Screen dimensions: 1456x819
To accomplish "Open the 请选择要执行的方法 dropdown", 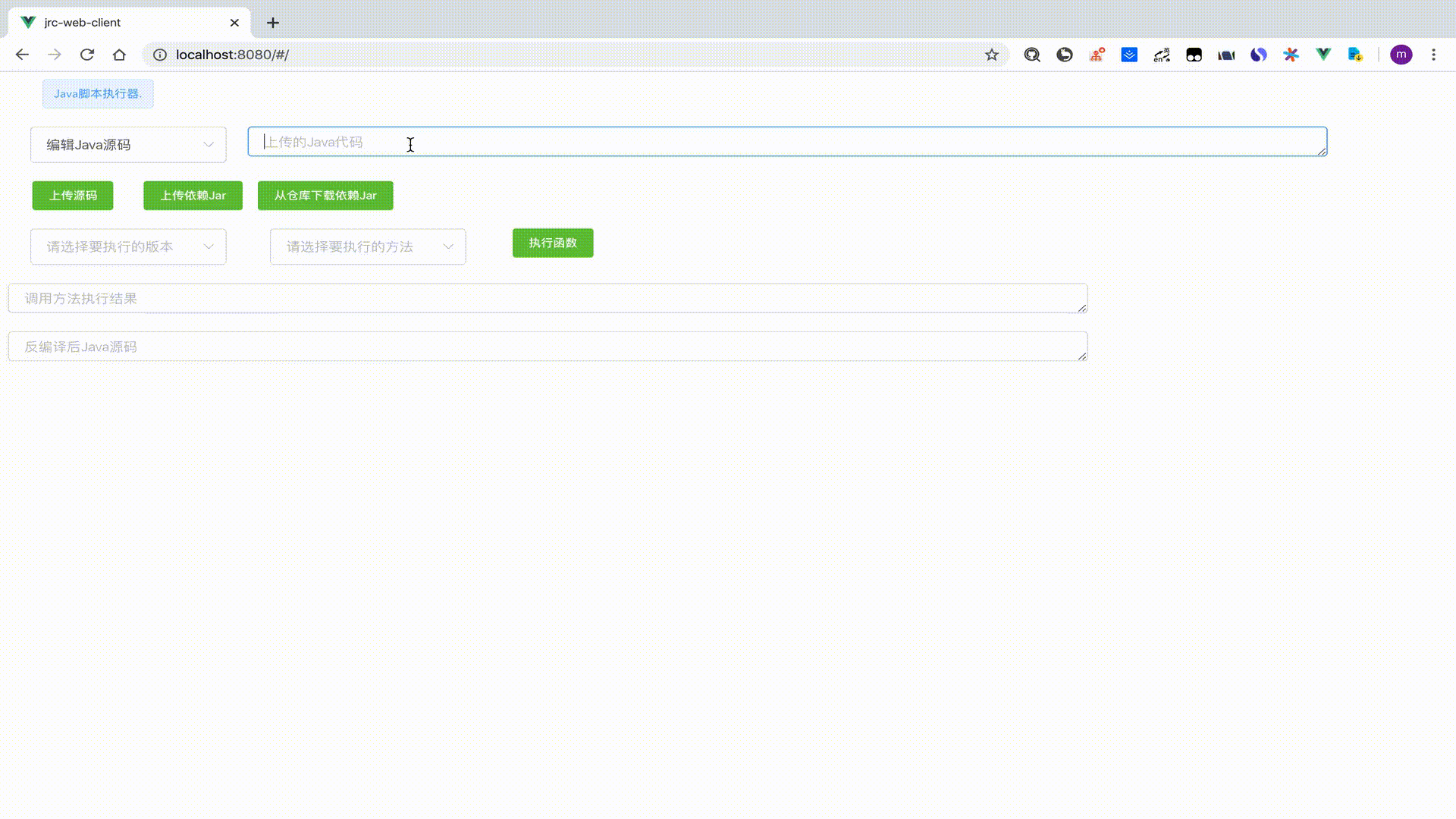I will point(368,246).
